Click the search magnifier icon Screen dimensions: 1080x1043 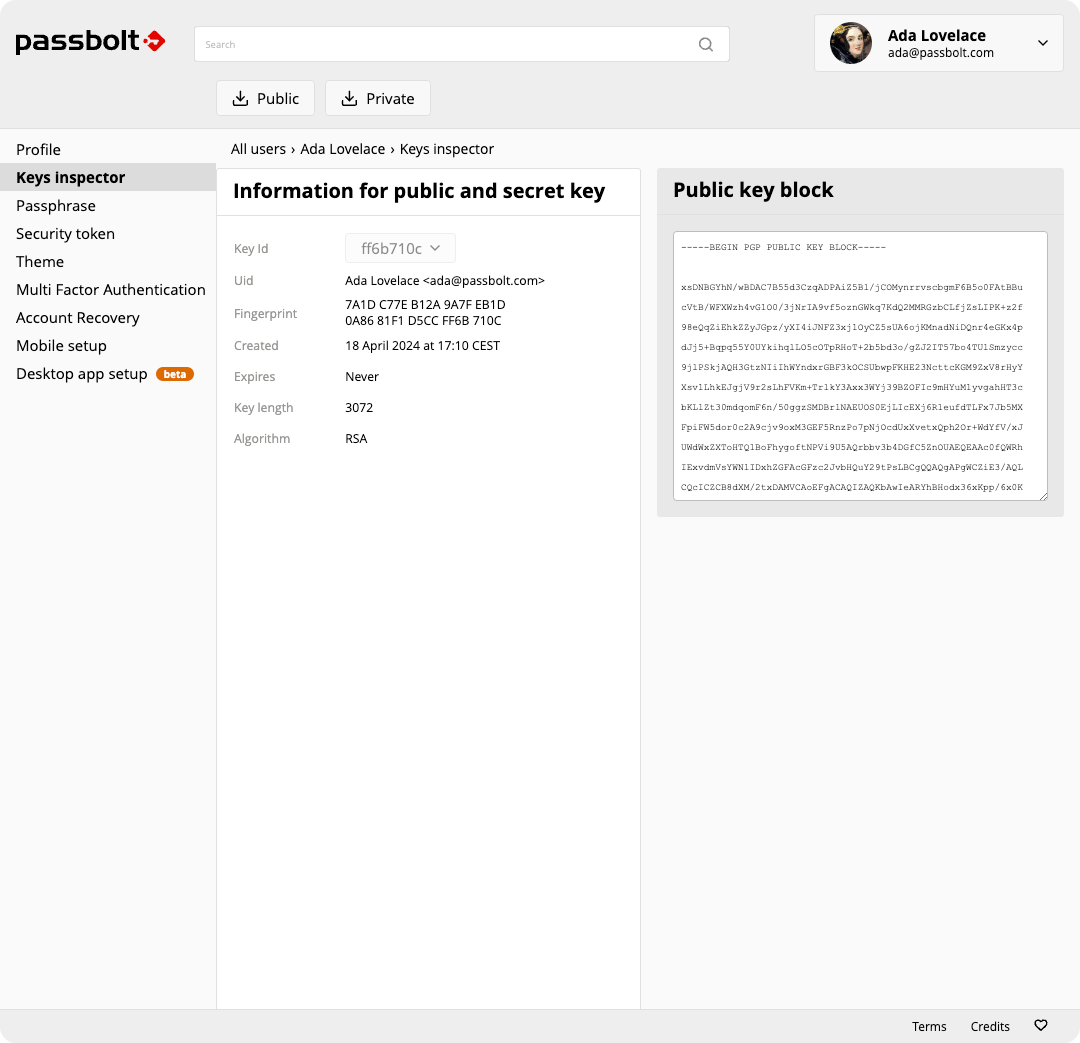point(706,44)
